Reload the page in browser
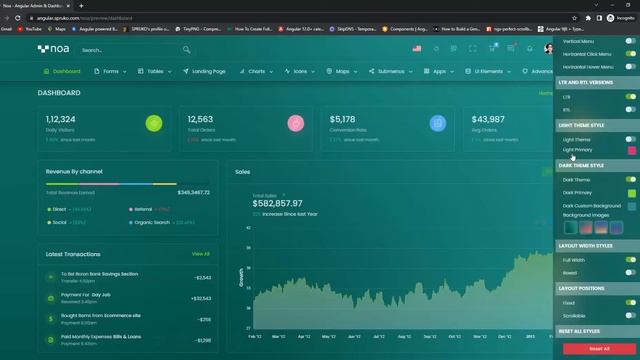Screen dimensions: 640x360 click(x=18, y=18)
